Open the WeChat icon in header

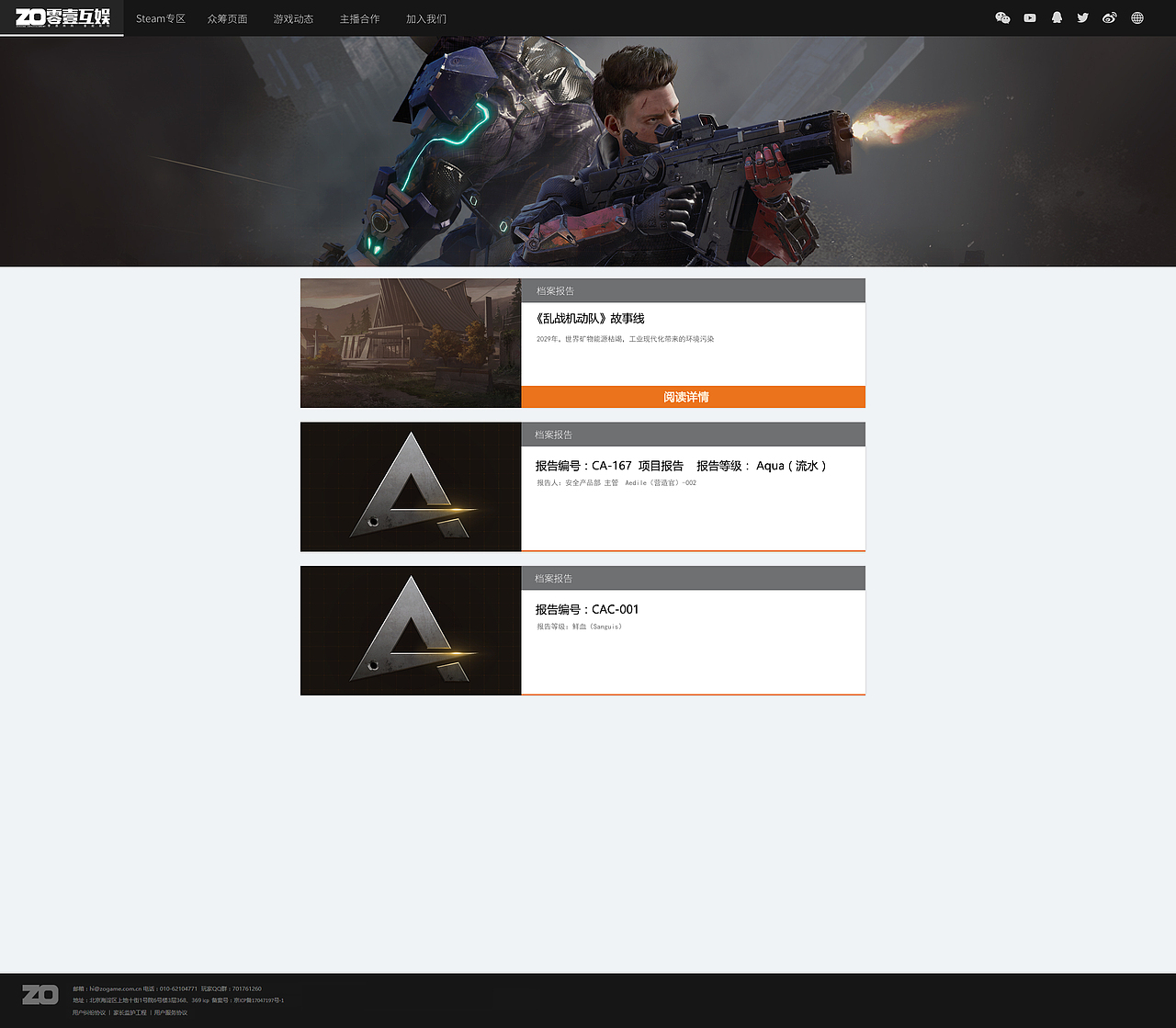pos(1002,17)
